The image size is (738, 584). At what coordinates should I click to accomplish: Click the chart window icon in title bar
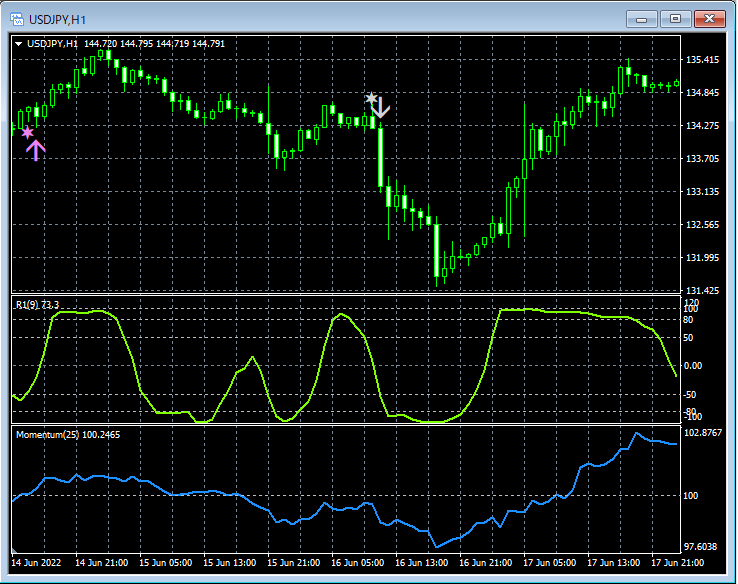17,18
